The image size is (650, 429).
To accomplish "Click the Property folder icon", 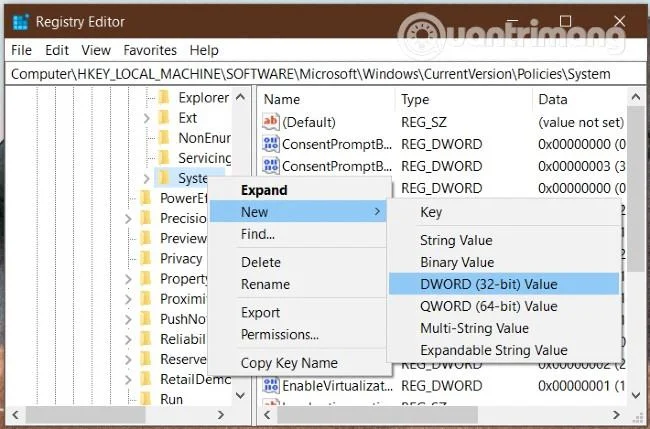I will [146, 279].
